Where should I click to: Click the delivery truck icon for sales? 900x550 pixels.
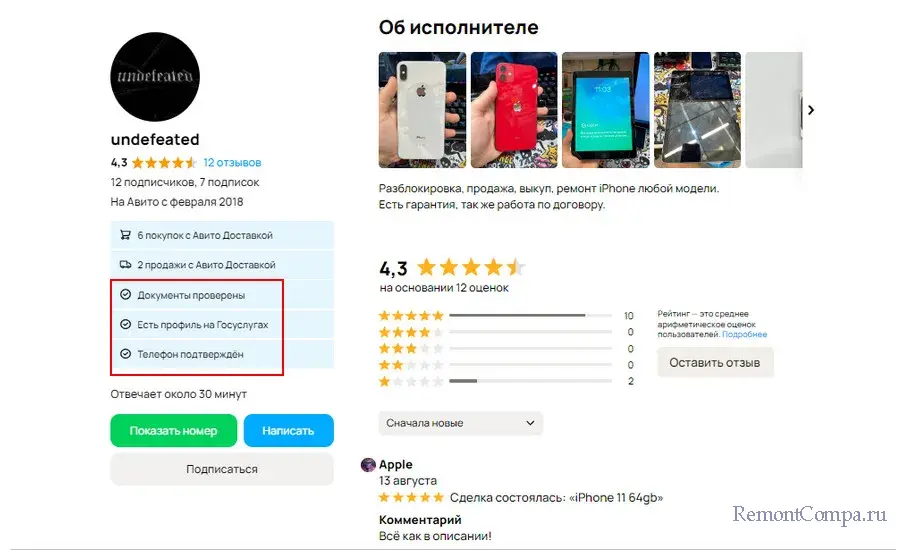125,265
